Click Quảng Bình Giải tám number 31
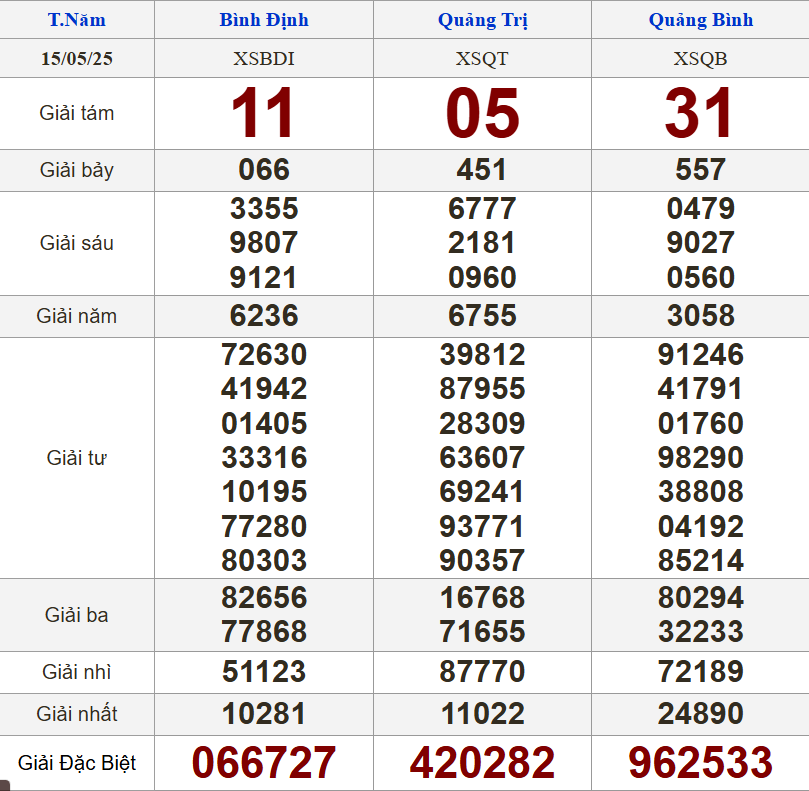The image size is (809, 791). (x=700, y=113)
